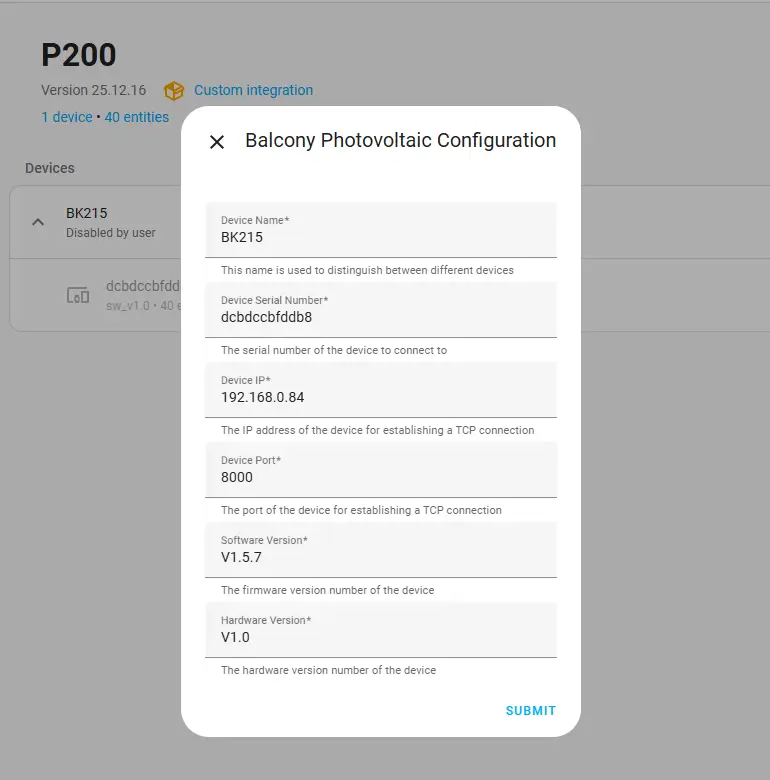Click the device icon beside dcbdccbfdd entry
The width and height of the screenshot is (770, 780).
(78, 295)
